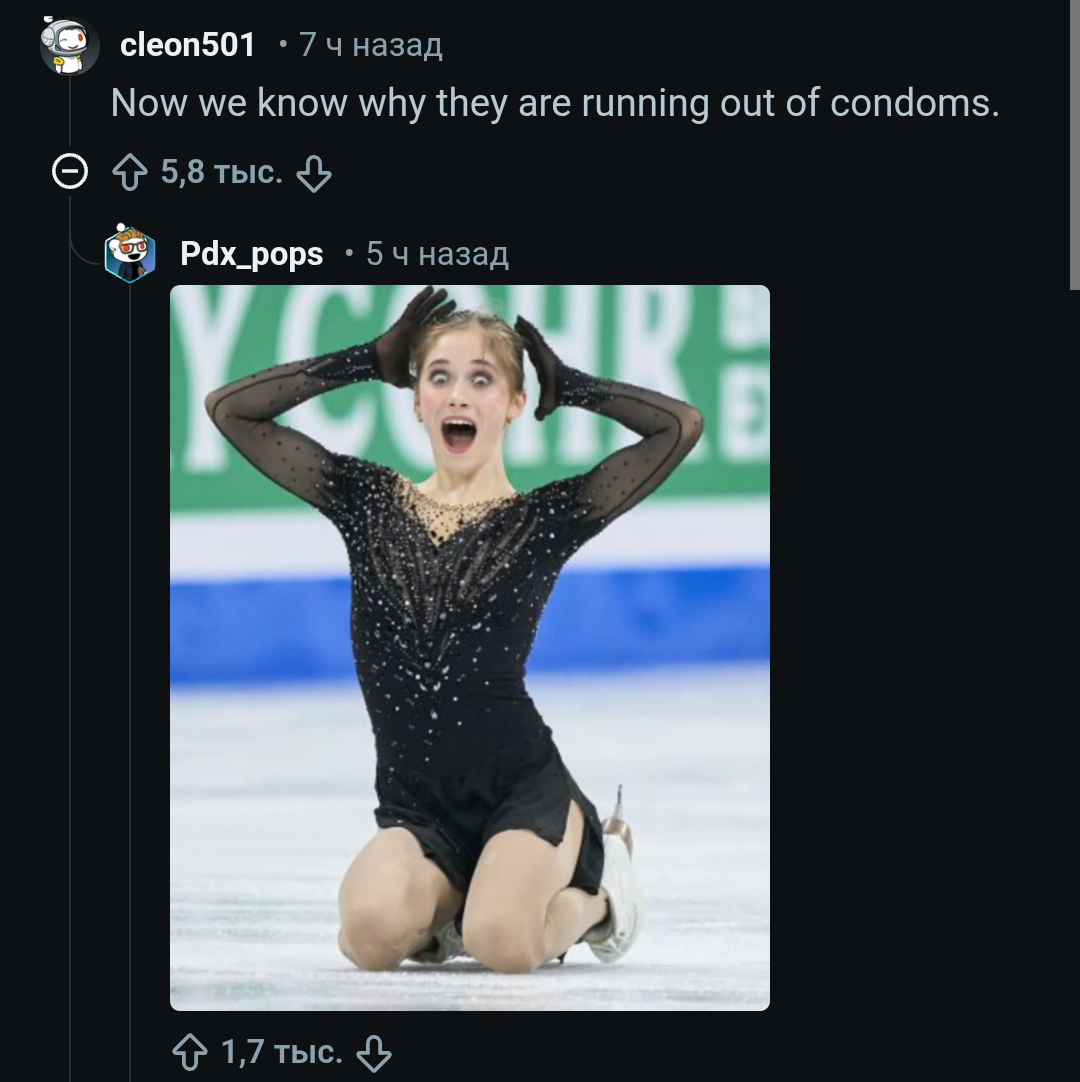Image resolution: width=1080 pixels, height=1082 pixels.
Task: Collapse the cleon501 comment thread
Action: [x=69, y=174]
